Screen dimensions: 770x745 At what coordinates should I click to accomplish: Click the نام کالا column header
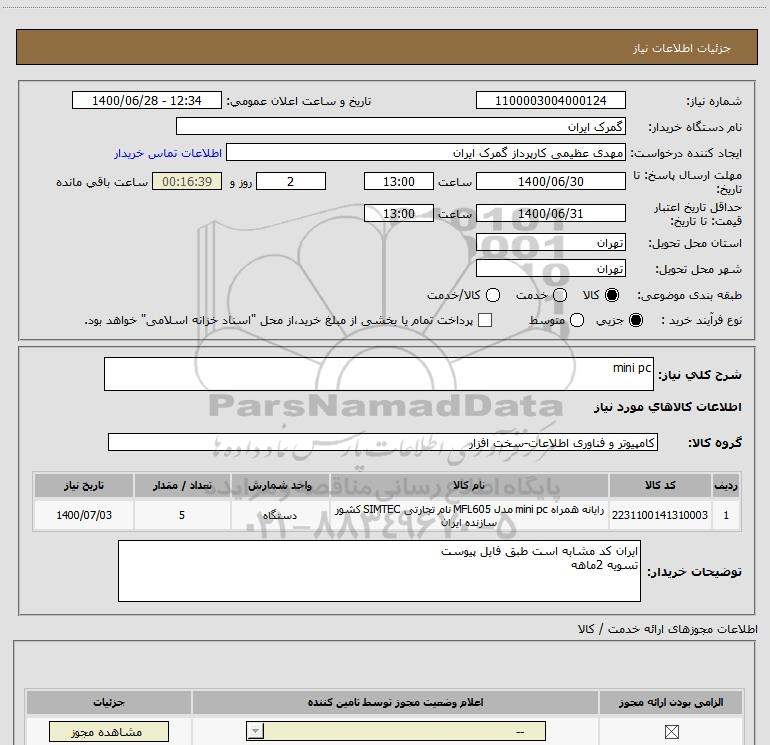pyautogui.click(x=469, y=486)
